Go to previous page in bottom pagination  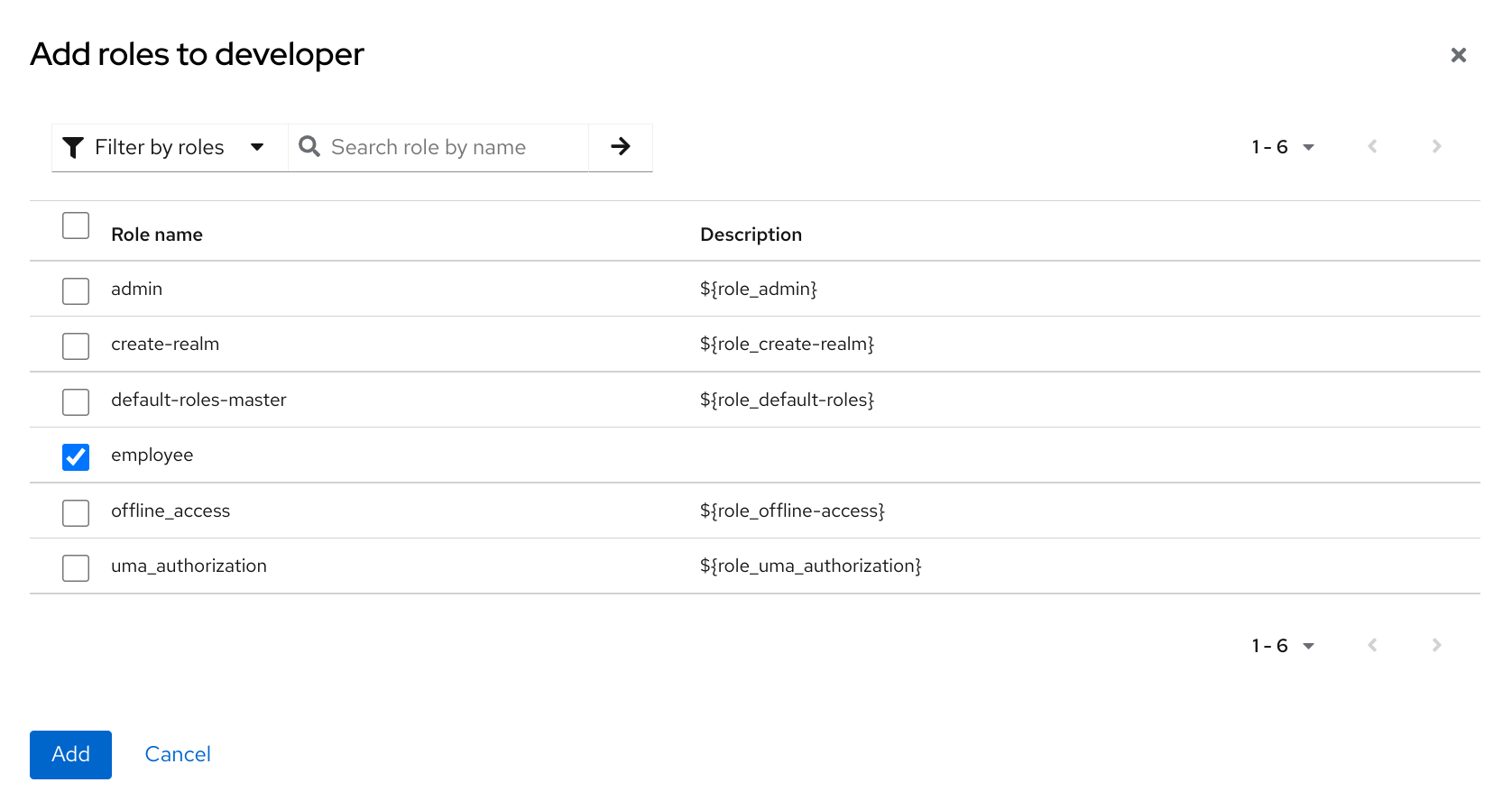point(1372,646)
